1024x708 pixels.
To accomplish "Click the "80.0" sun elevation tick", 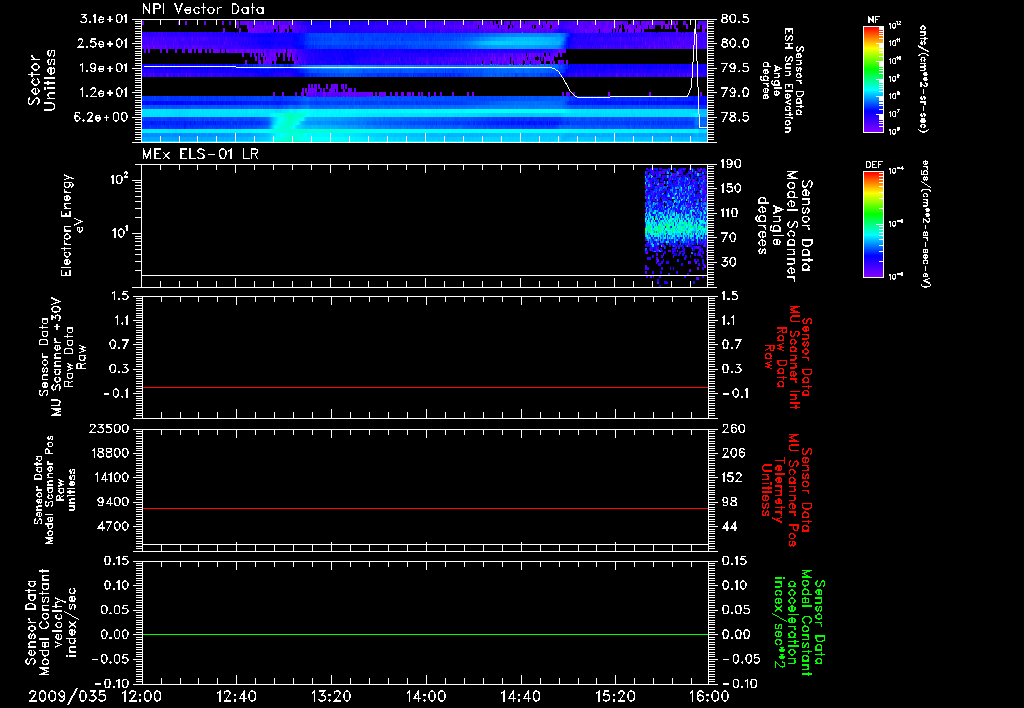I will tap(735, 43).
